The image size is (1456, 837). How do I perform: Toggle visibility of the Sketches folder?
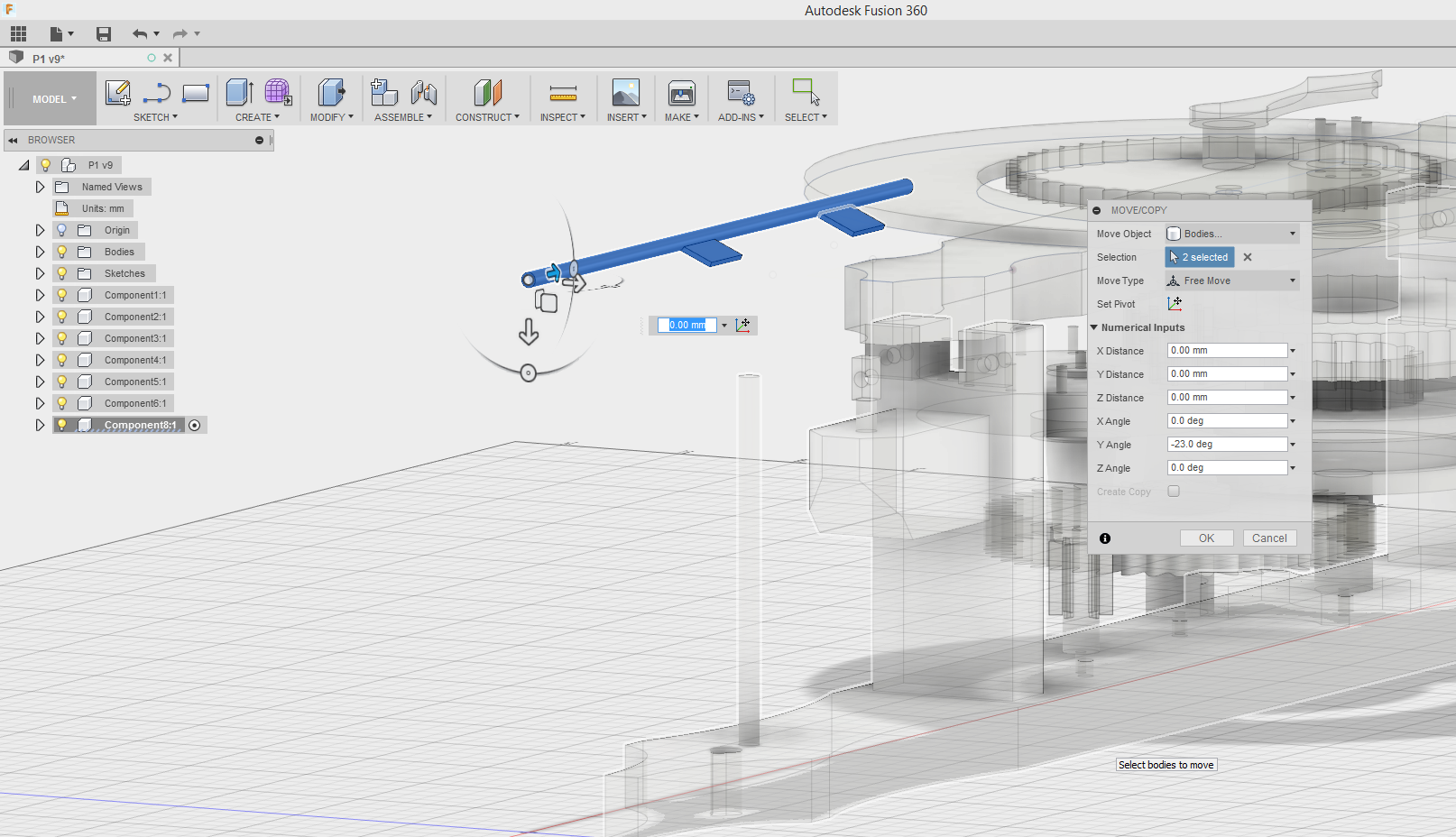tap(62, 273)
